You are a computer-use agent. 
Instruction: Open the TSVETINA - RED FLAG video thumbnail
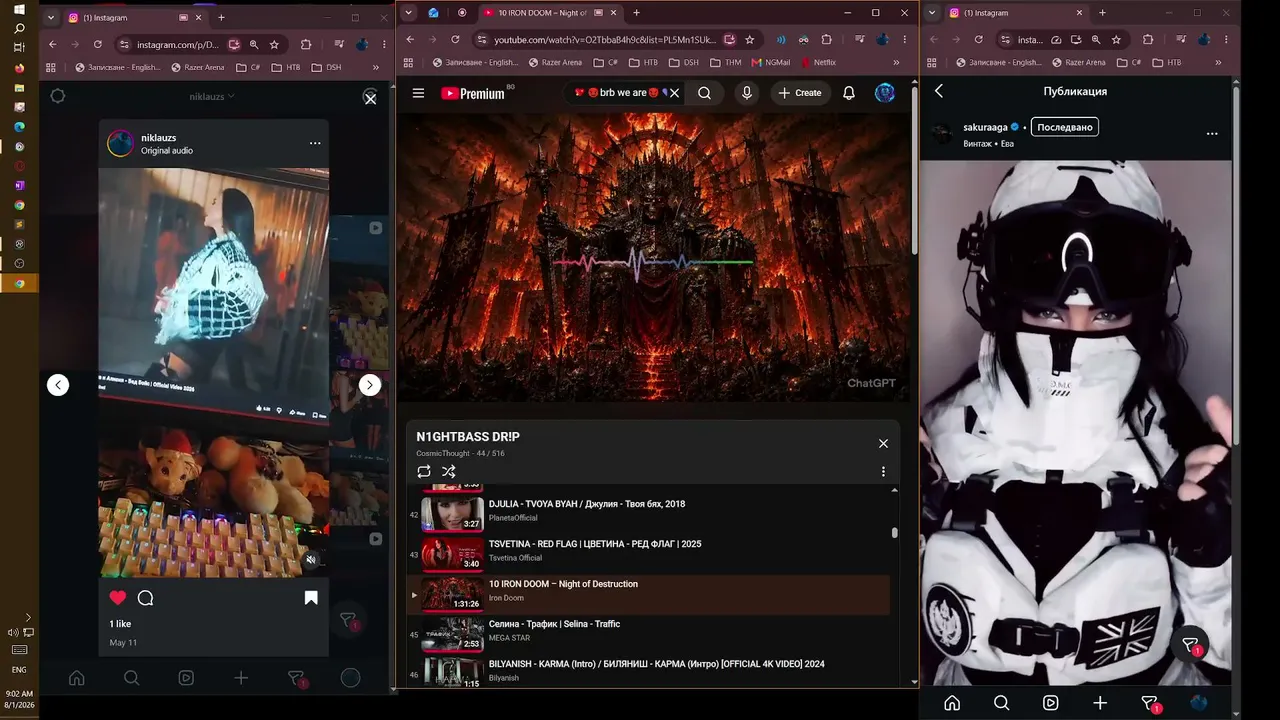coord(452,554)
